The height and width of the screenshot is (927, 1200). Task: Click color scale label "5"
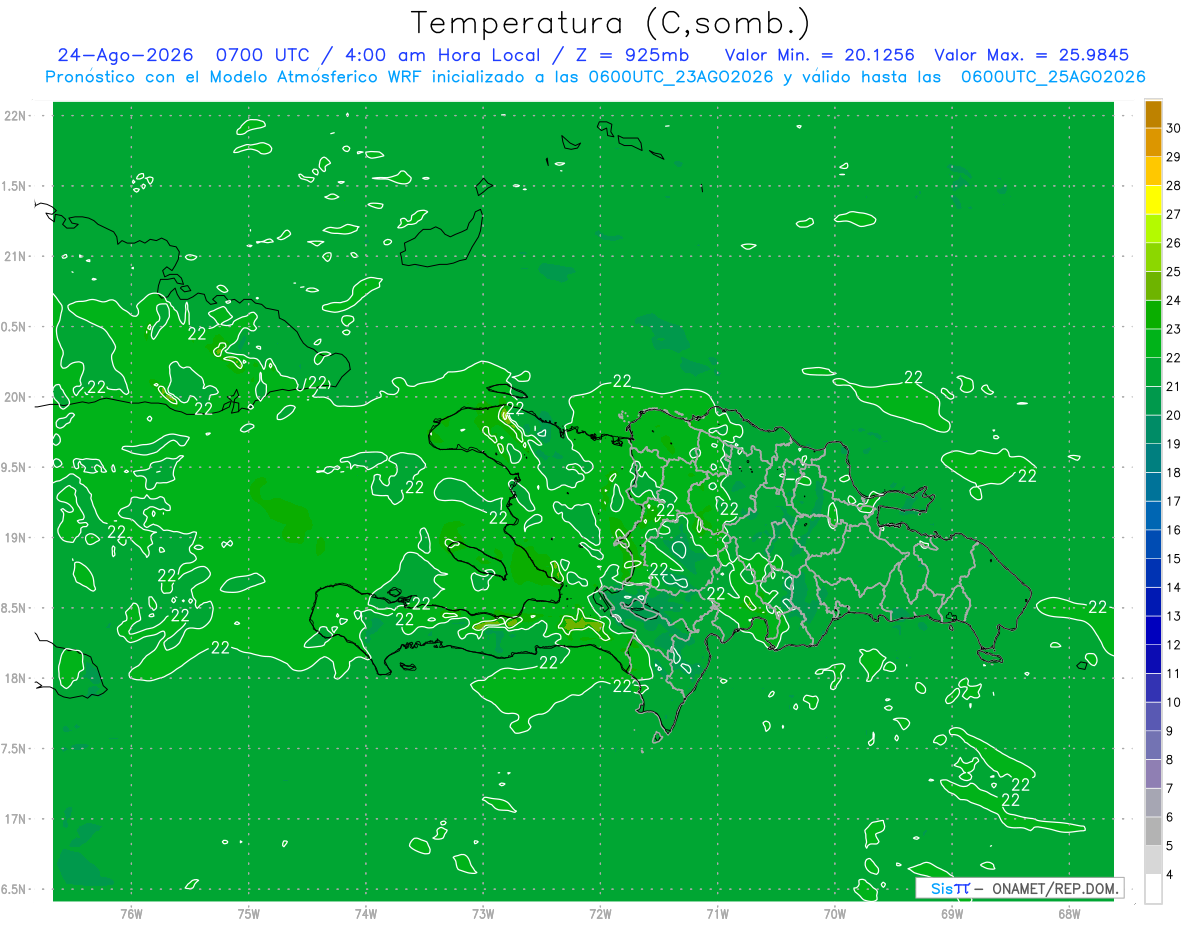coord(1170,846)
